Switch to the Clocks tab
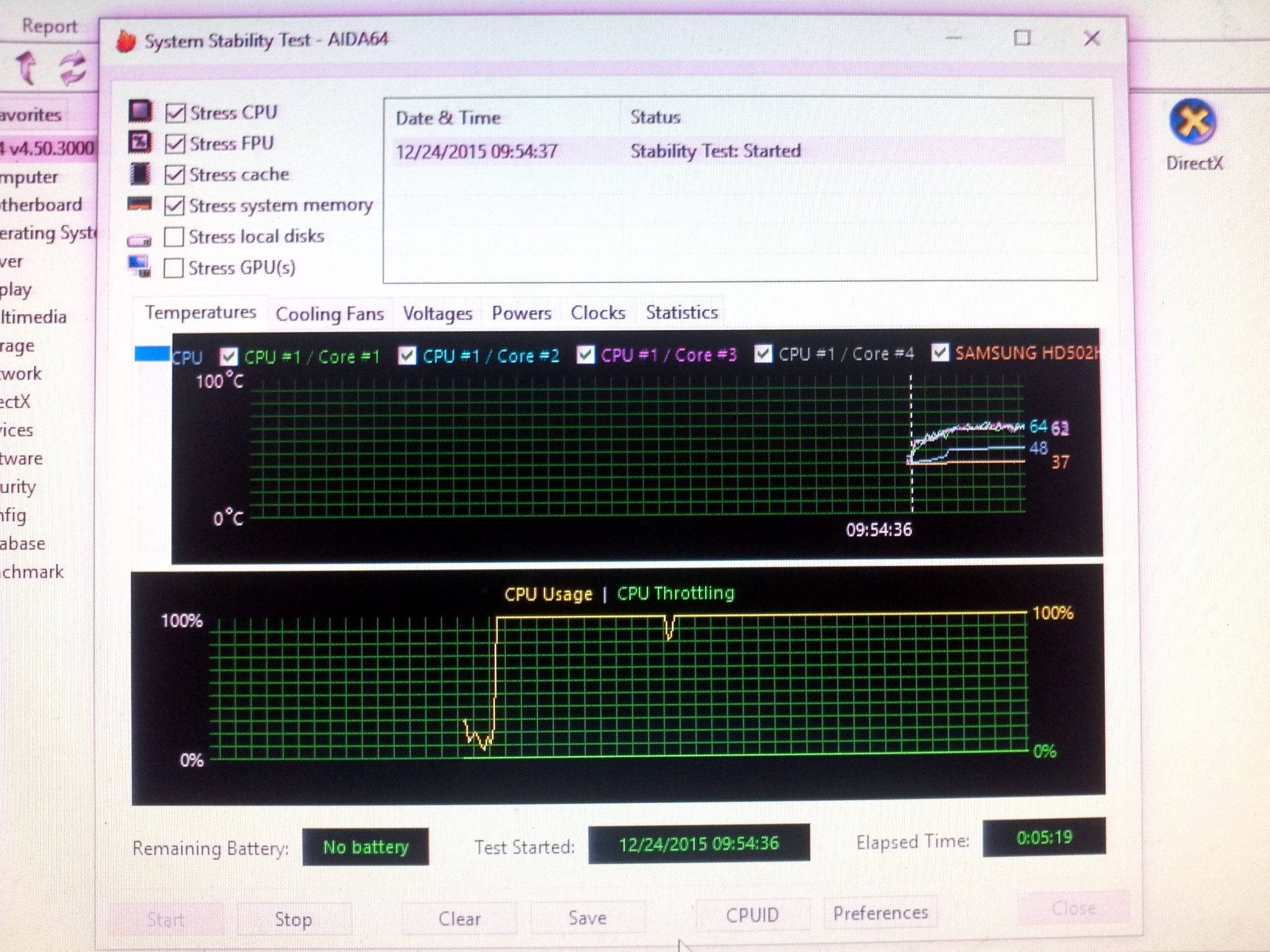This screenshot has height=952, width=1270. tap(598, 312)
